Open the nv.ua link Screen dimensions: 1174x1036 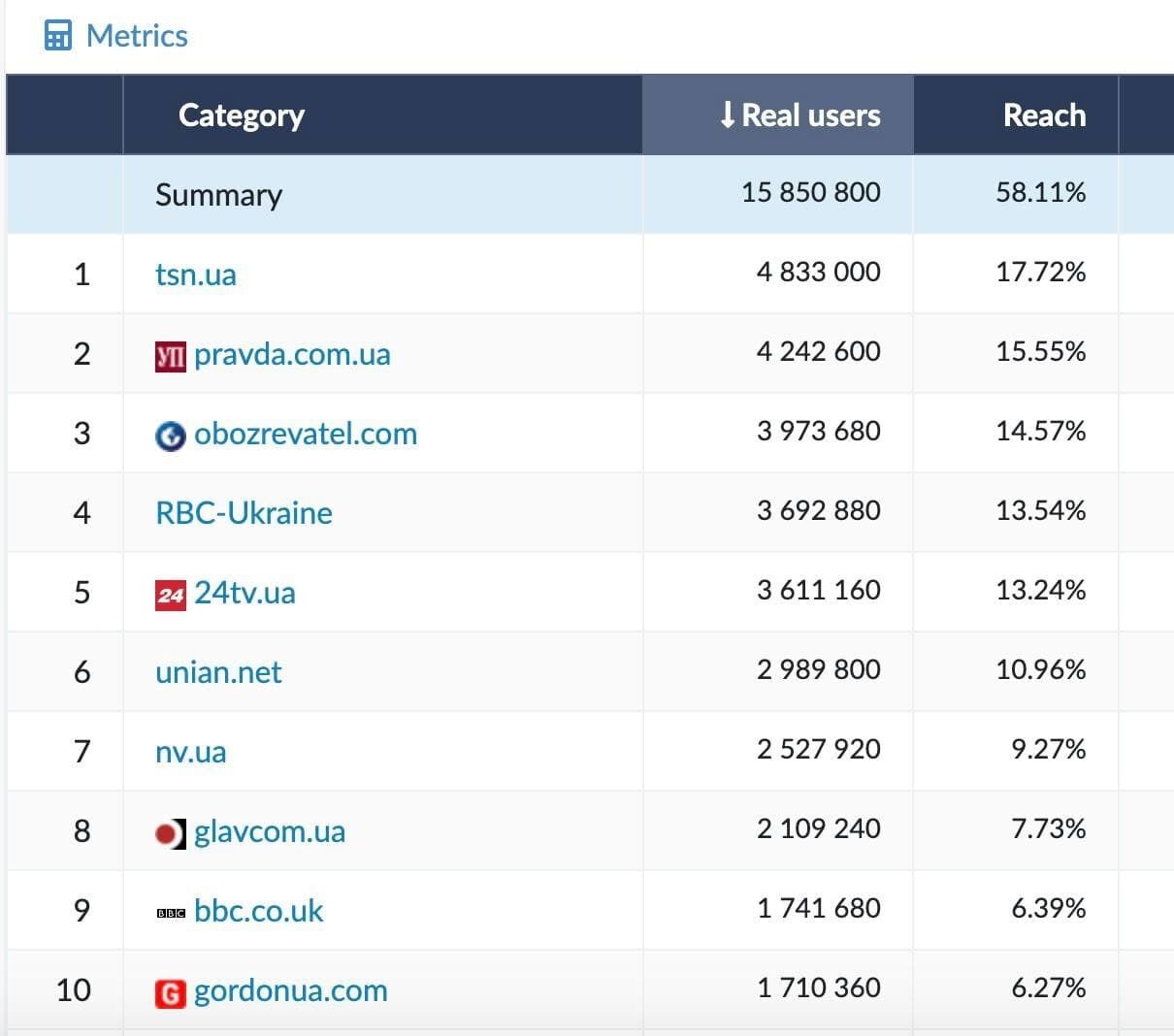[x=190, y=752]
